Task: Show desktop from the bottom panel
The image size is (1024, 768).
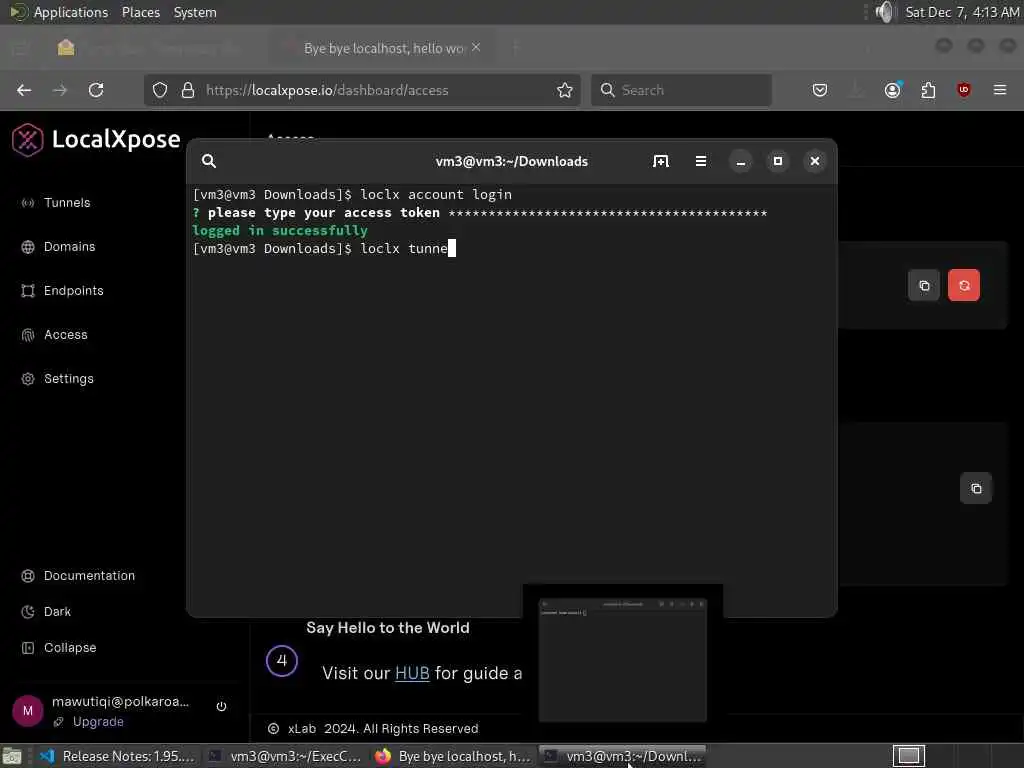Action: (x=12, y=756)
